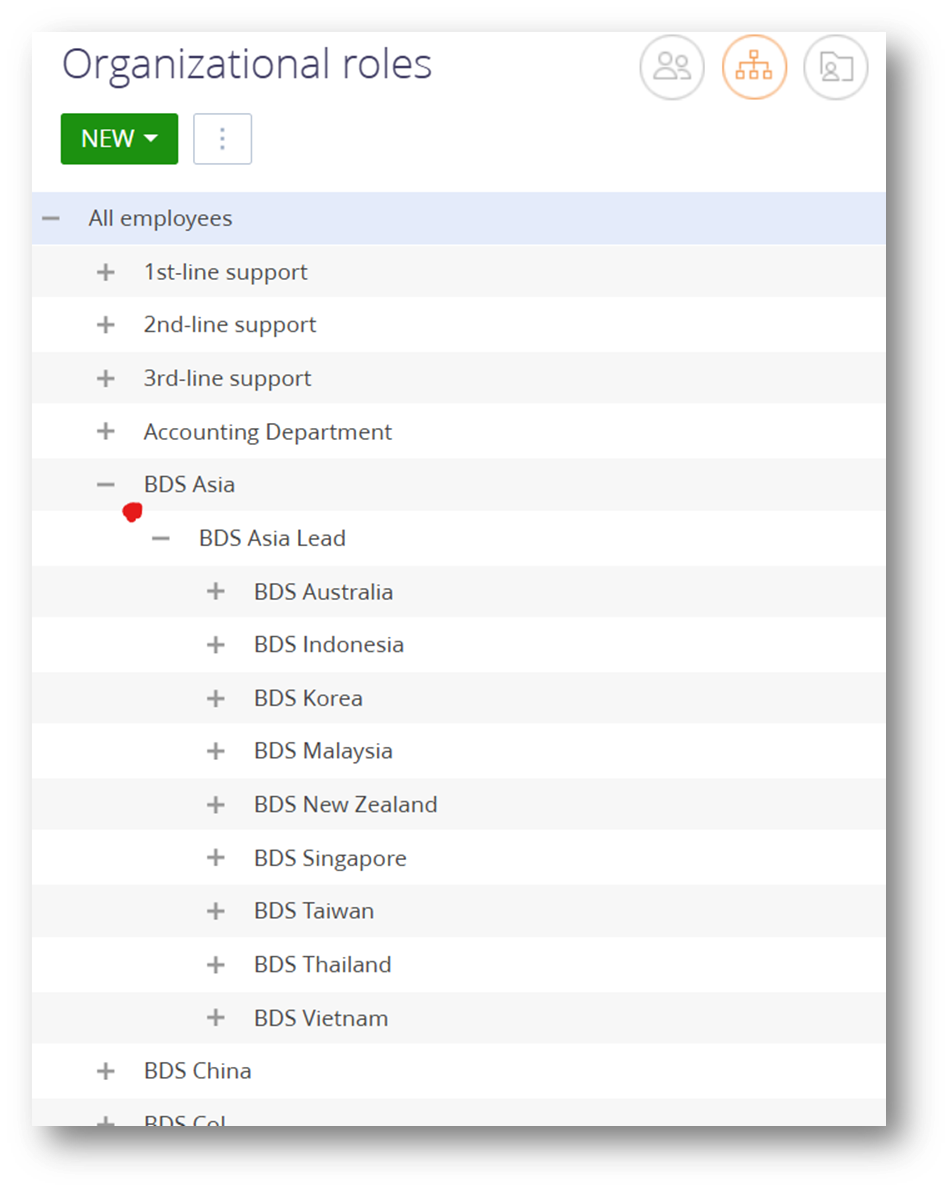This screenshot has height=1191, width=951.
Task: Expand the Accounting Department node
Action: tap(106, 432)
